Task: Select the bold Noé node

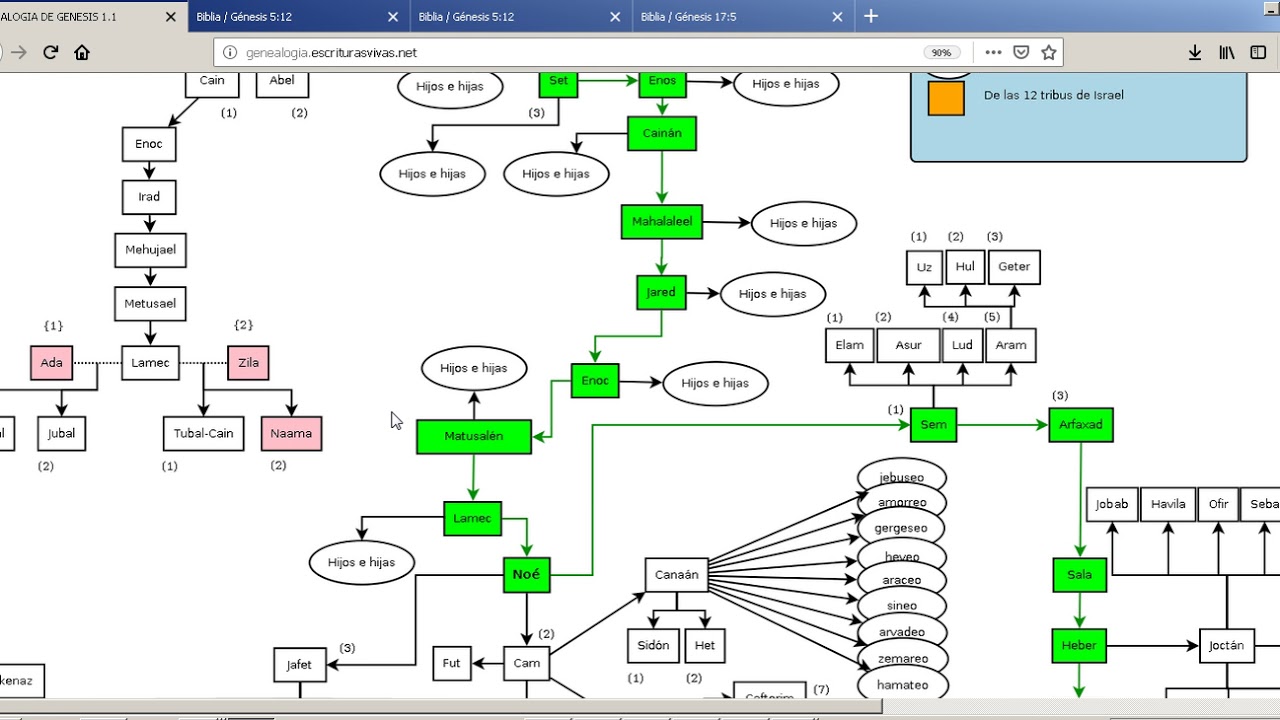Action: click(x=526, y=575)
